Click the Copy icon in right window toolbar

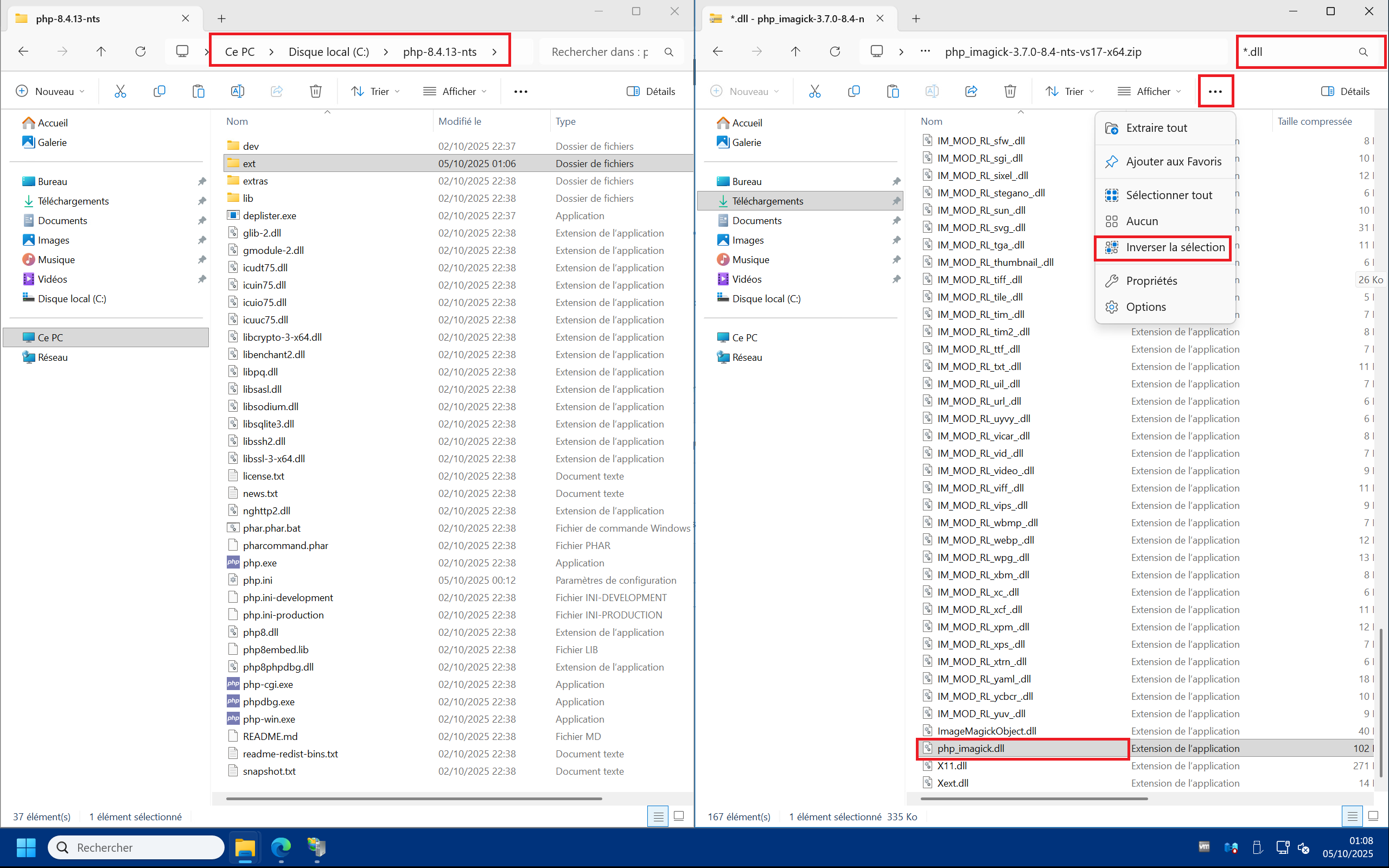click(x=853, y=91)
